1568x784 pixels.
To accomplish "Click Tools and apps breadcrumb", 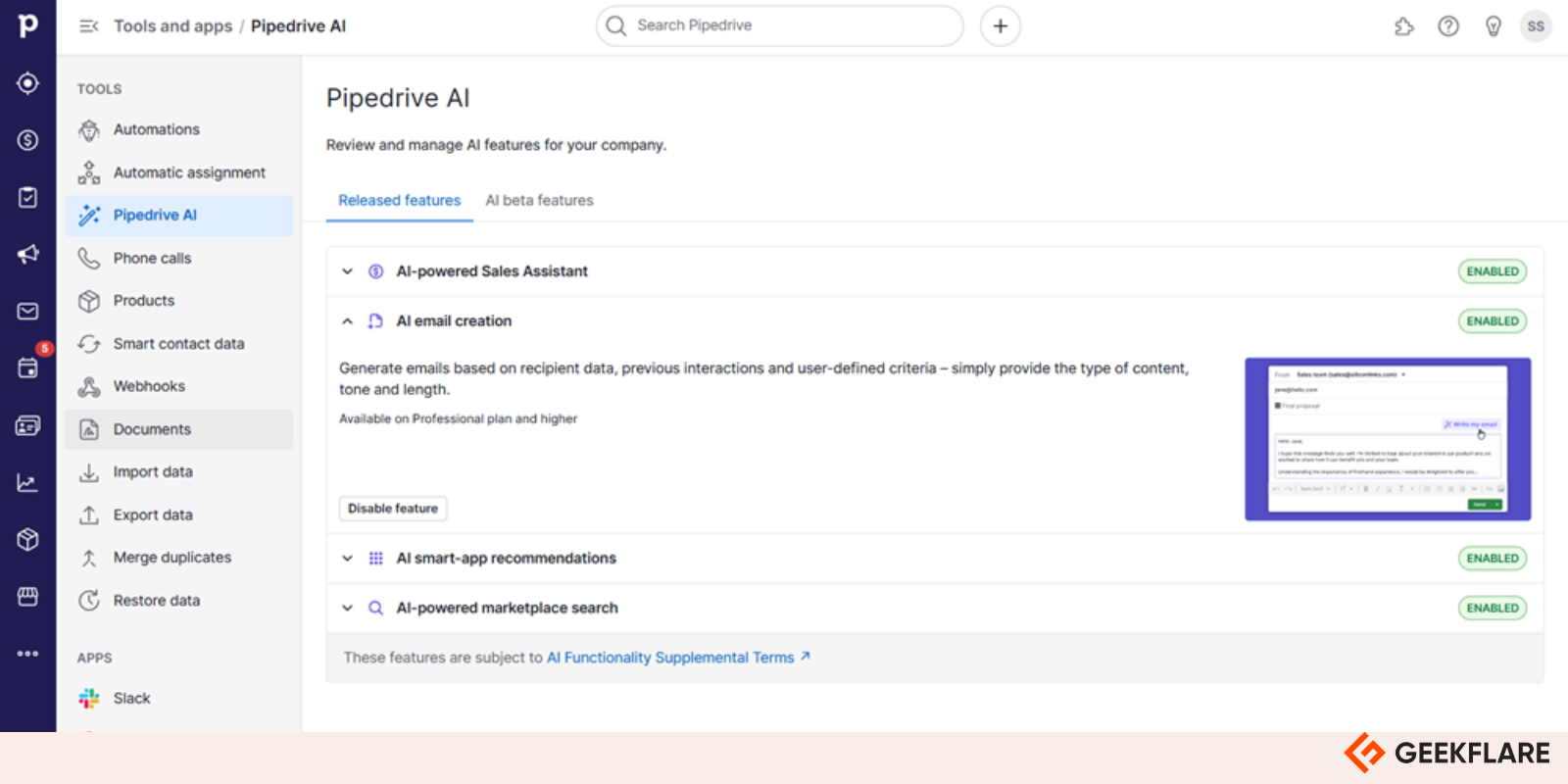I will point(173,26).
